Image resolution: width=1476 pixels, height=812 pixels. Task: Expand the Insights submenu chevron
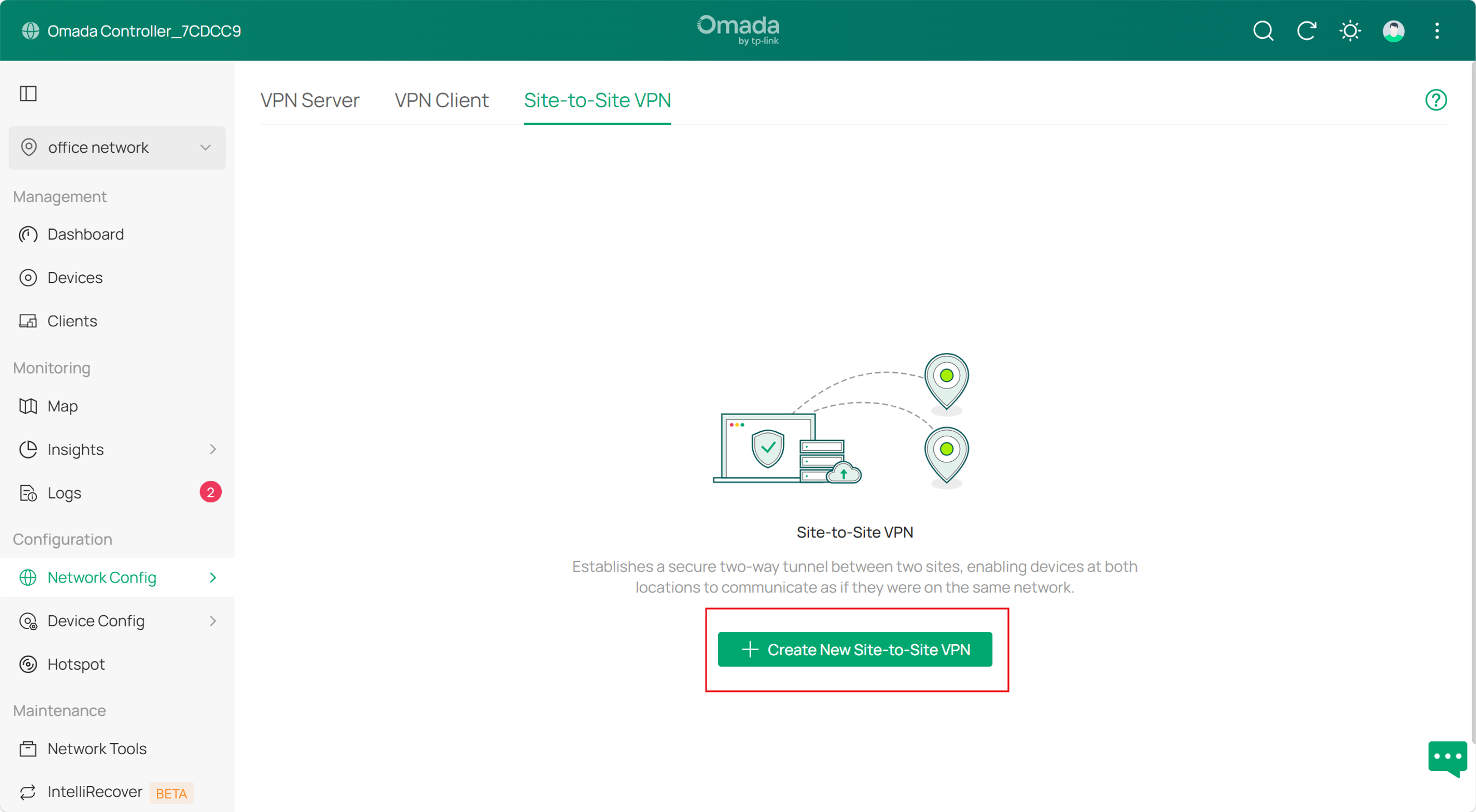pyautogui.click(x=212, y=450)
